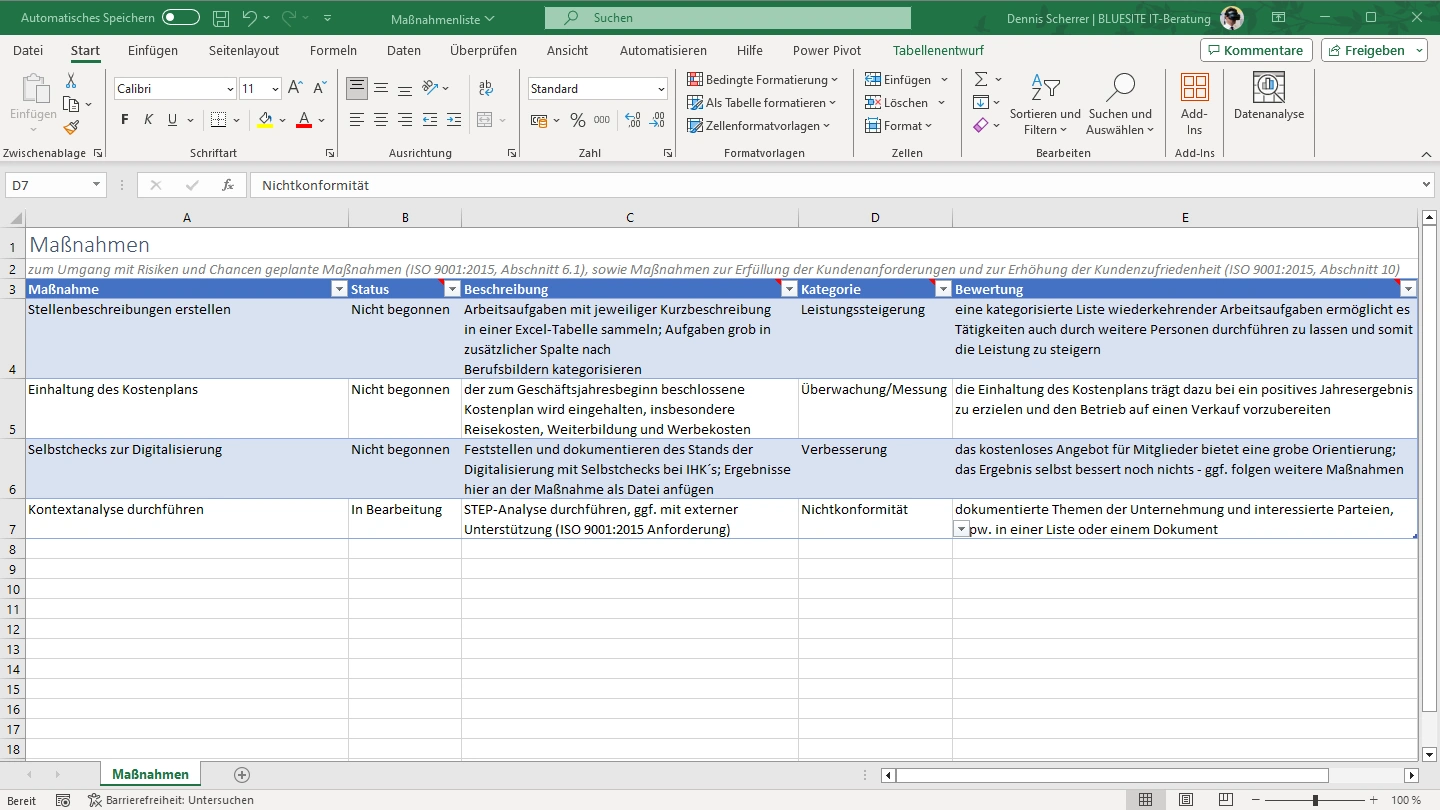Click the Freigeben button
1440x810 pixels.
click(1375, 50)
